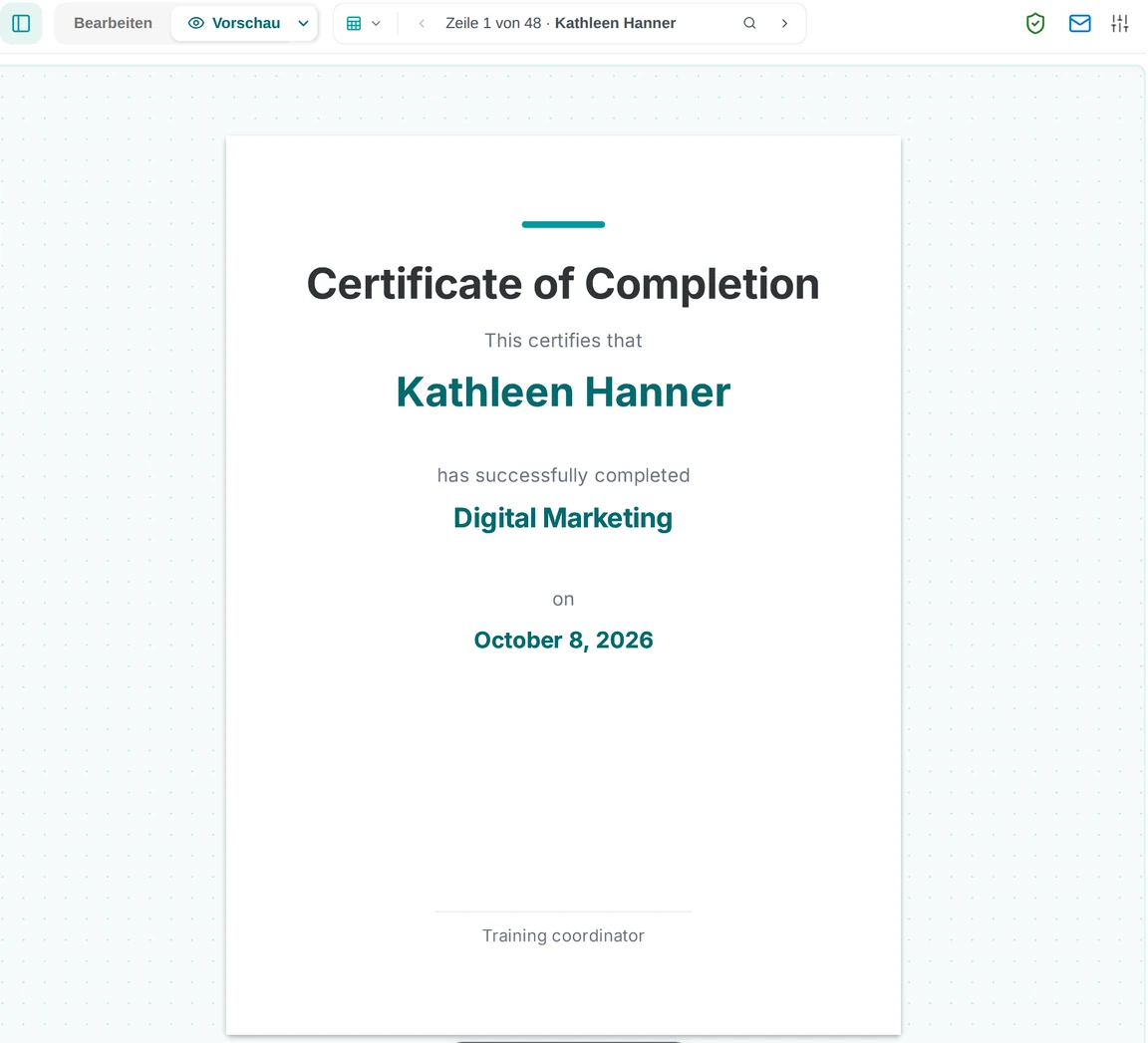Image resolution: width=1148 pixels, height=1043 pixels.
Task: Open the email envelope icon
Action: 1080,24
